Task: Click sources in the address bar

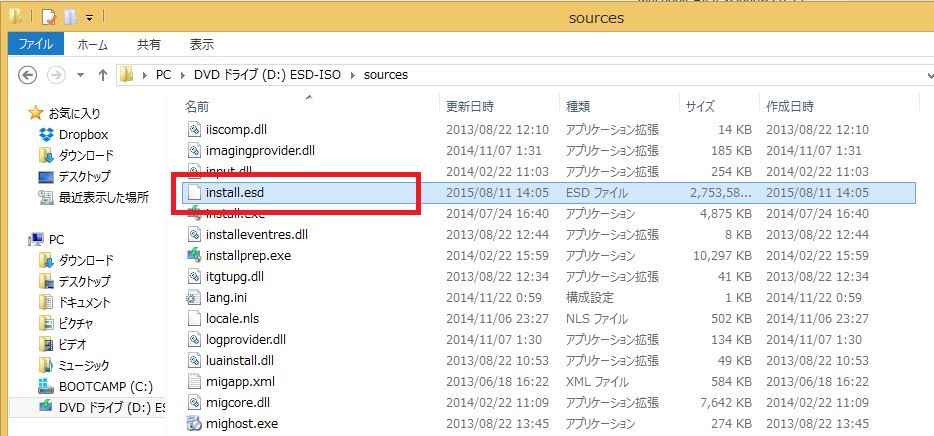Action: (385, 75)
